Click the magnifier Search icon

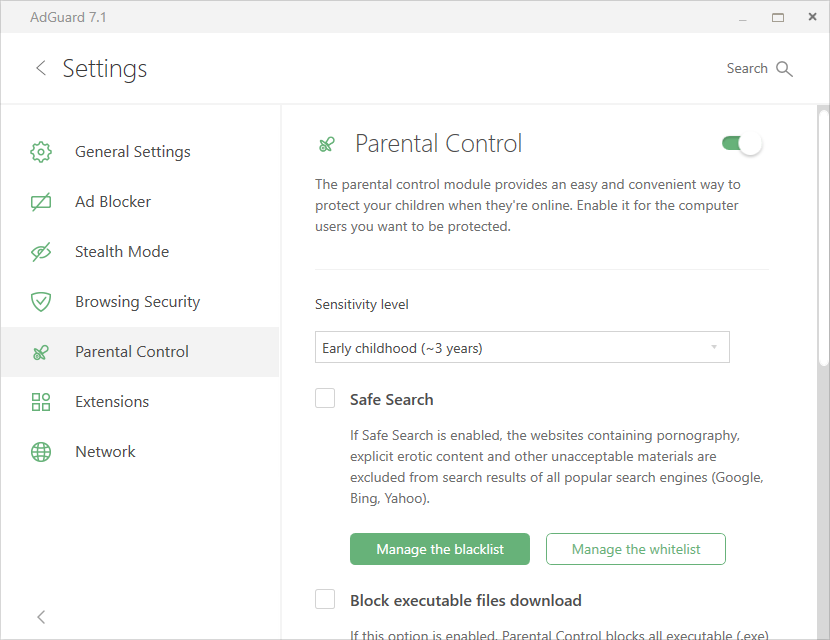(x=784, y=69)
